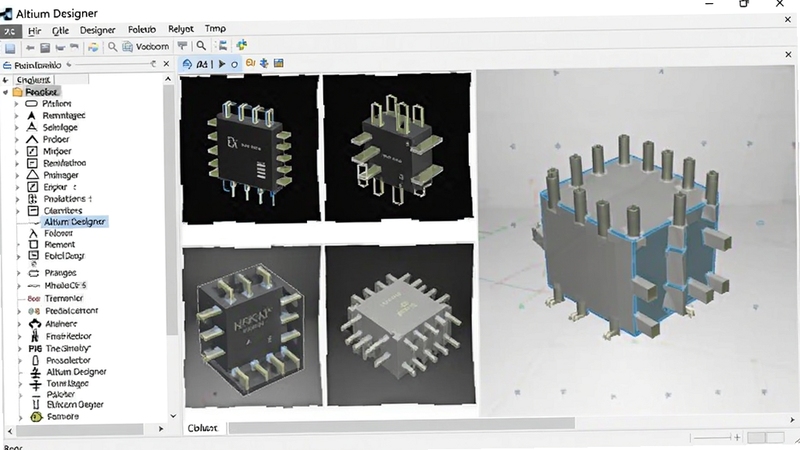The width and height of the screenshot is (800, 450).
Task: Expand the Prainager tree node
Action: pyautogui.click(x=17, y=175)
